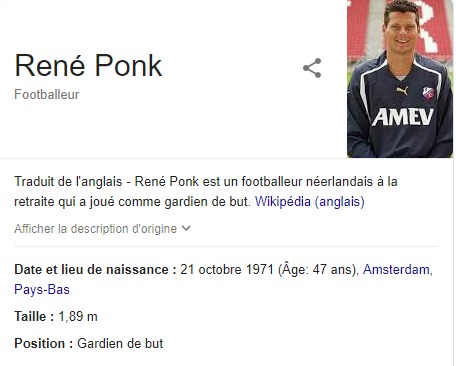The image size is (456, 366).
Task: Click the chevron after description d'origine
Action: [186, 228]
